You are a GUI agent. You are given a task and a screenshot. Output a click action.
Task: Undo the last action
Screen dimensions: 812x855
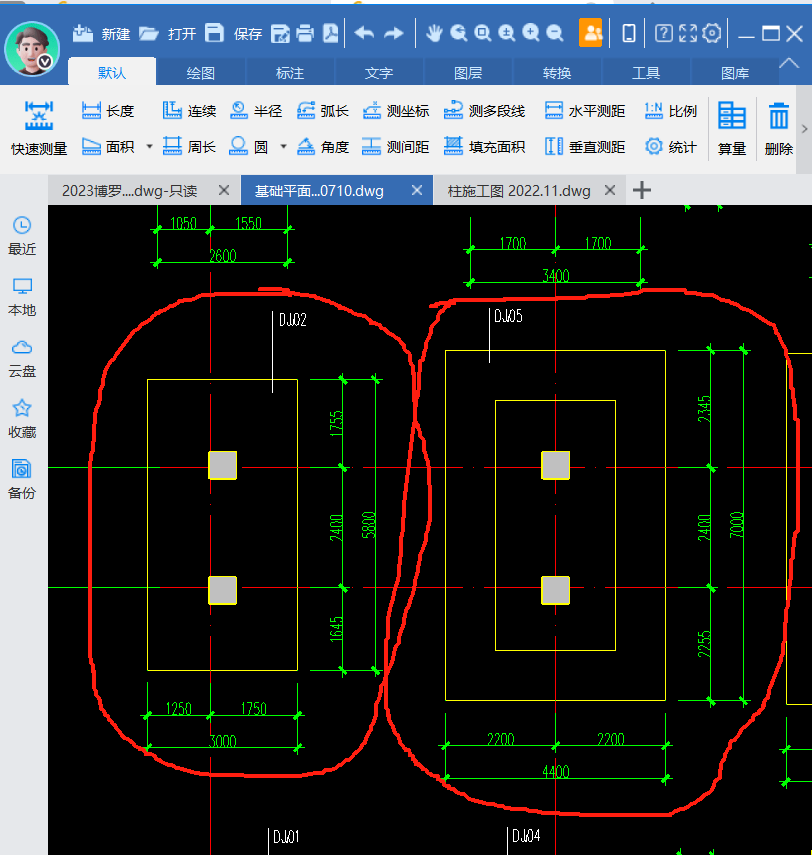coord(364,34)
